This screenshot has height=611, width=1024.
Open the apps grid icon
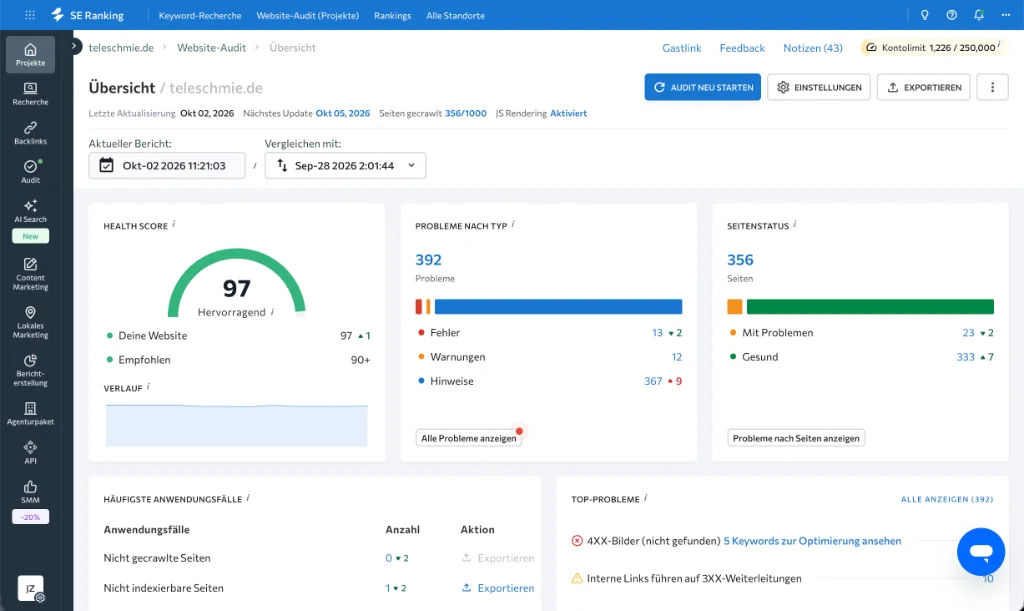(x=30, y=15)
